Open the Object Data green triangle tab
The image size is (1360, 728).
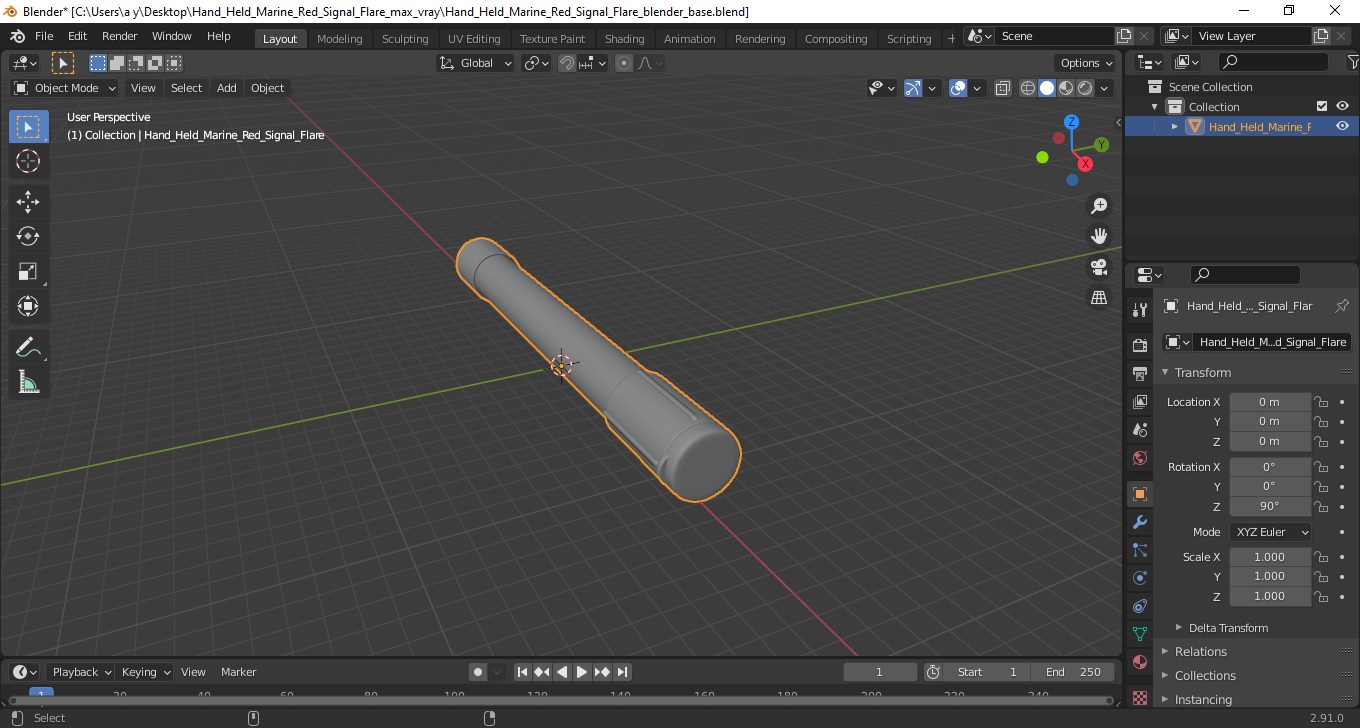[x=1139, y=634]
